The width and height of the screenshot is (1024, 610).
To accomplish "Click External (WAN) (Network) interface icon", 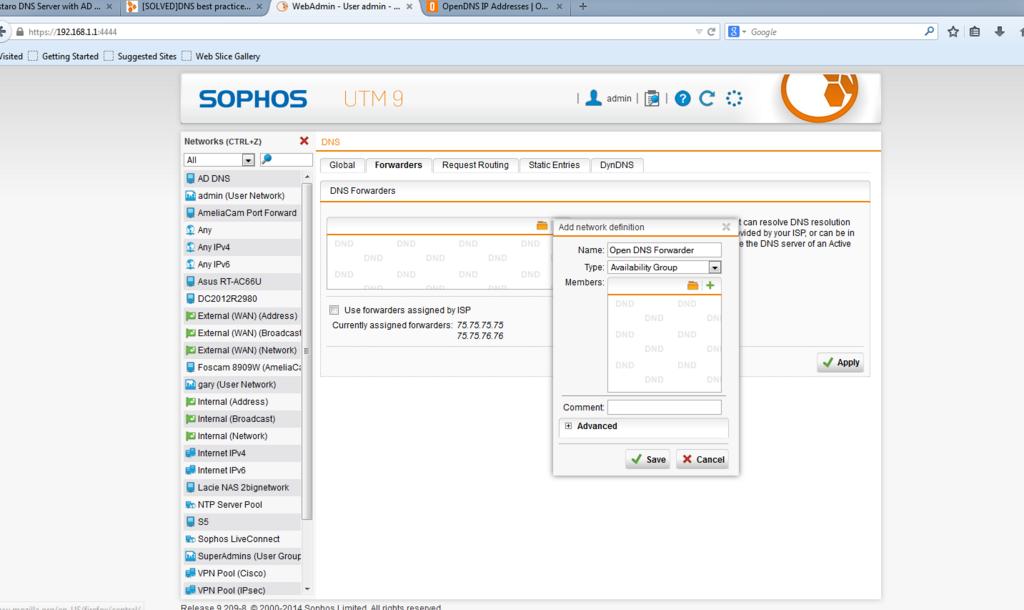I will click(x=190, y=350).
